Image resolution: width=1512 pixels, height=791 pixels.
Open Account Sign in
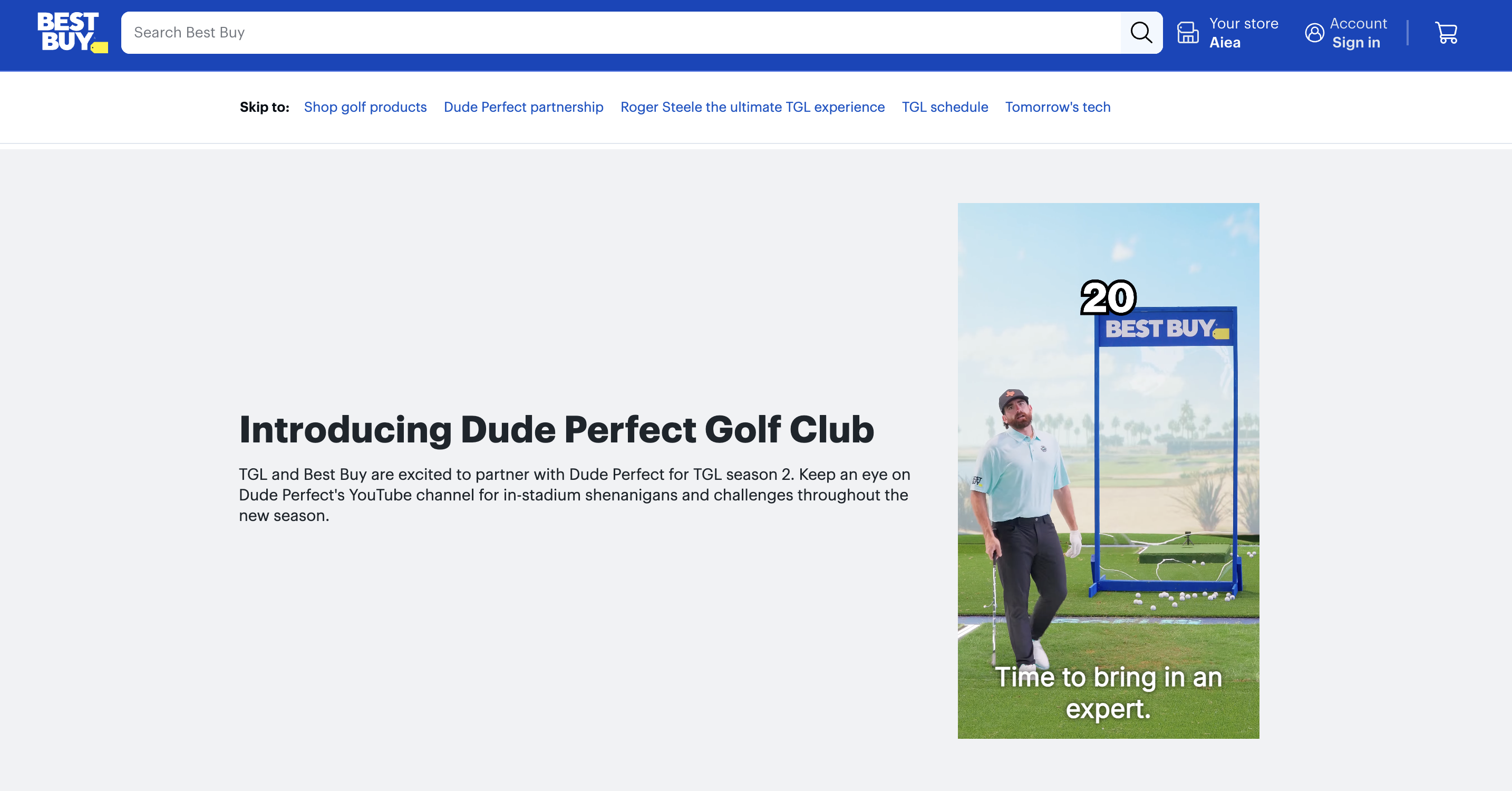[x=1346, y=33]
